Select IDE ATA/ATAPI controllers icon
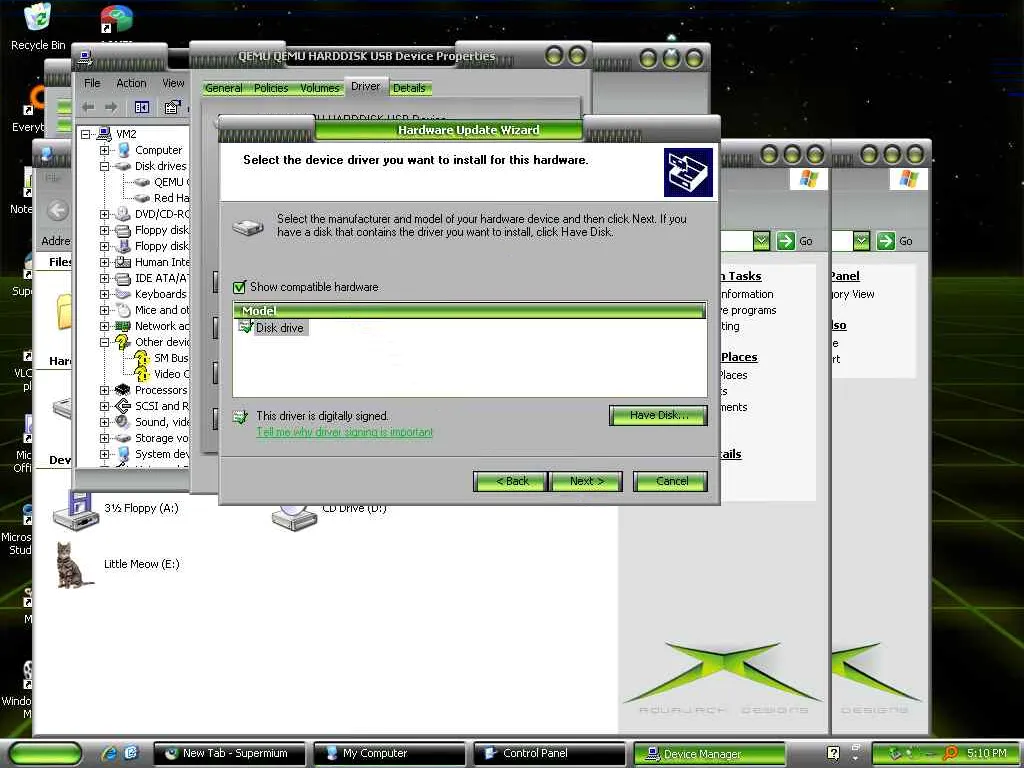 pyautogui.click(x=123, y=278)
